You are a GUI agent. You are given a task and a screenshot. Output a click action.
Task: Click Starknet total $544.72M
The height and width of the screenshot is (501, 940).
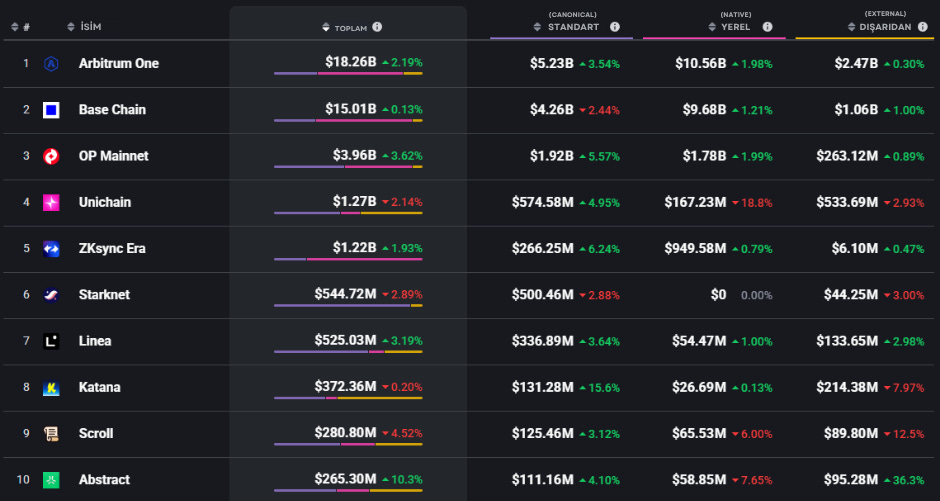pyautogui.click(x=345, y=294)
